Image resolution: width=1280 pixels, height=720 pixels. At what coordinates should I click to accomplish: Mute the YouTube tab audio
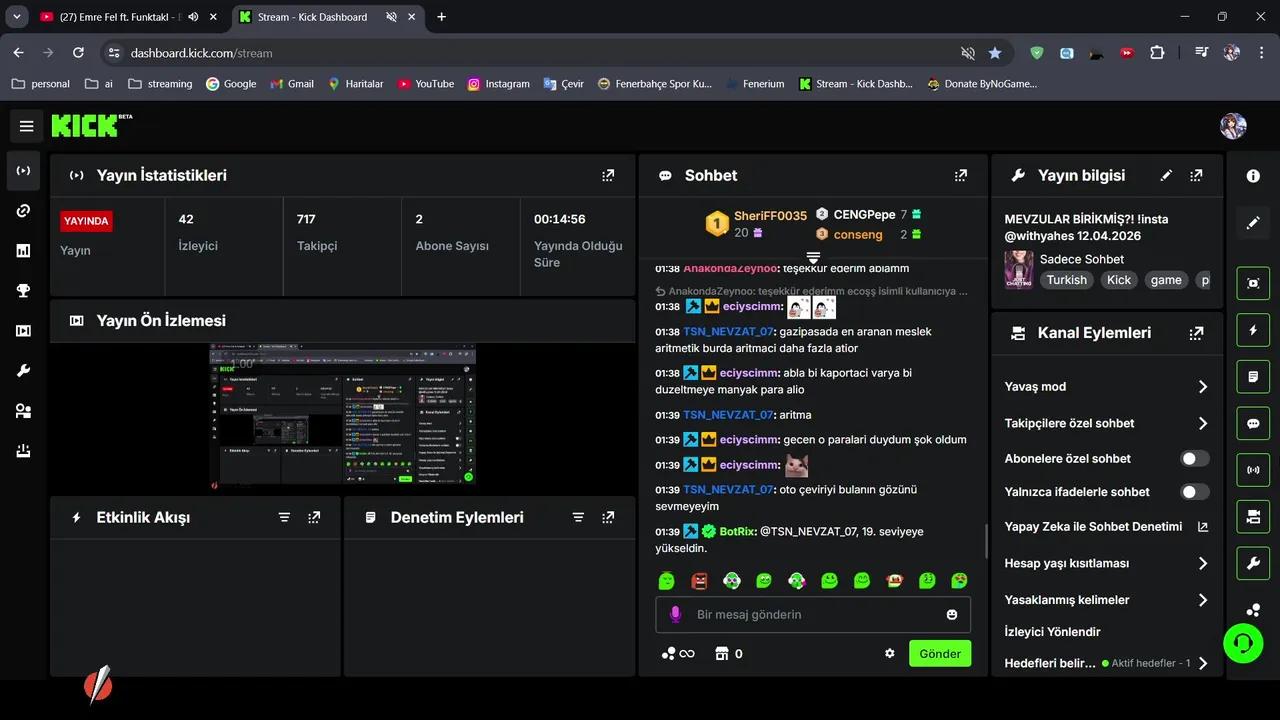193,17
